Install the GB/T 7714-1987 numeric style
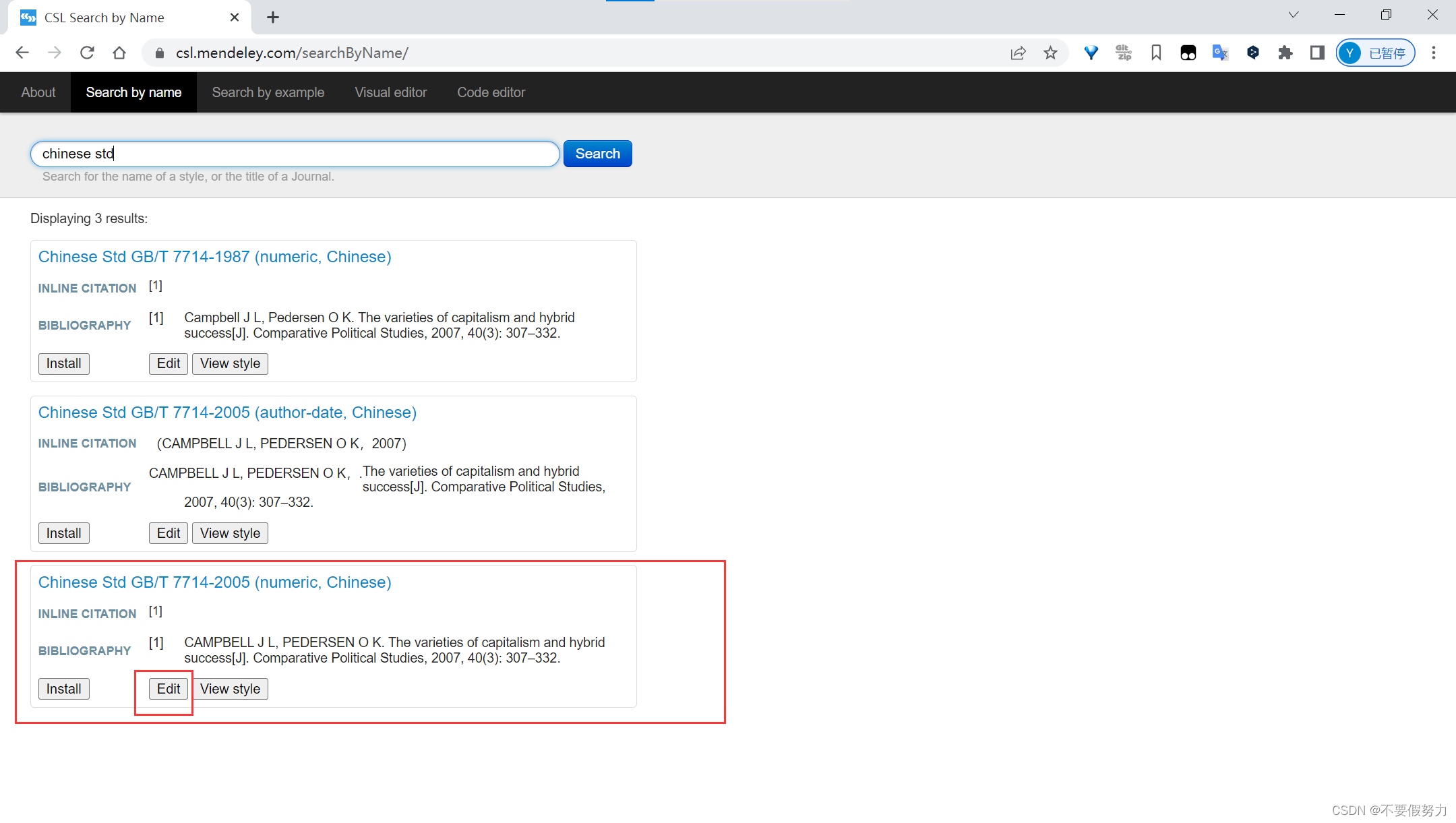Image resolution: width=1456 pixels, height=823 pixels. [63, 363]
